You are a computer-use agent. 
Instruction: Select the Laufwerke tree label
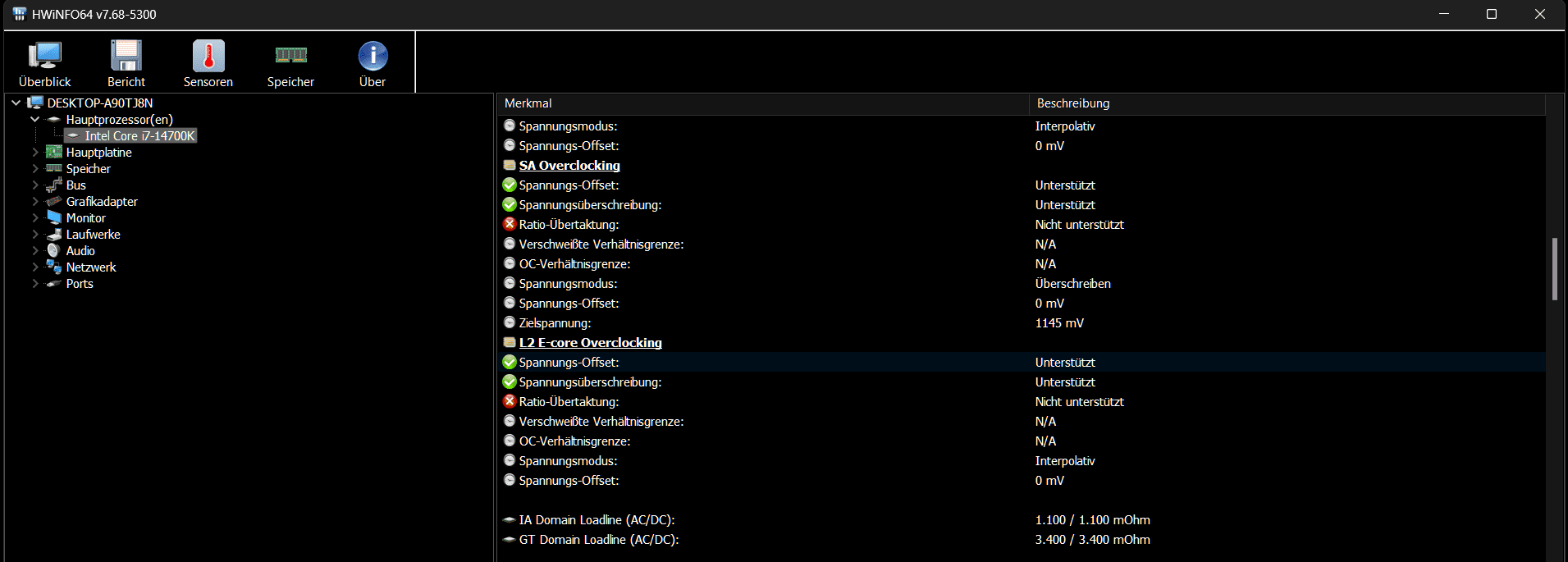[93, 234]
